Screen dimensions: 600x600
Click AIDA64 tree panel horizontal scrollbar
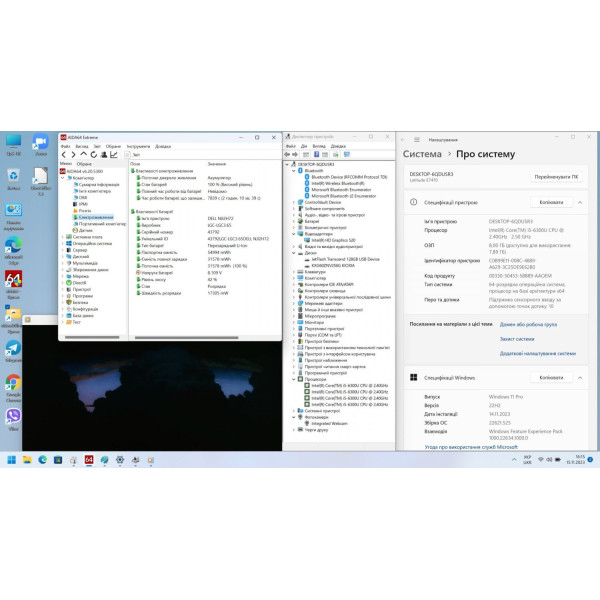point(92,338)
